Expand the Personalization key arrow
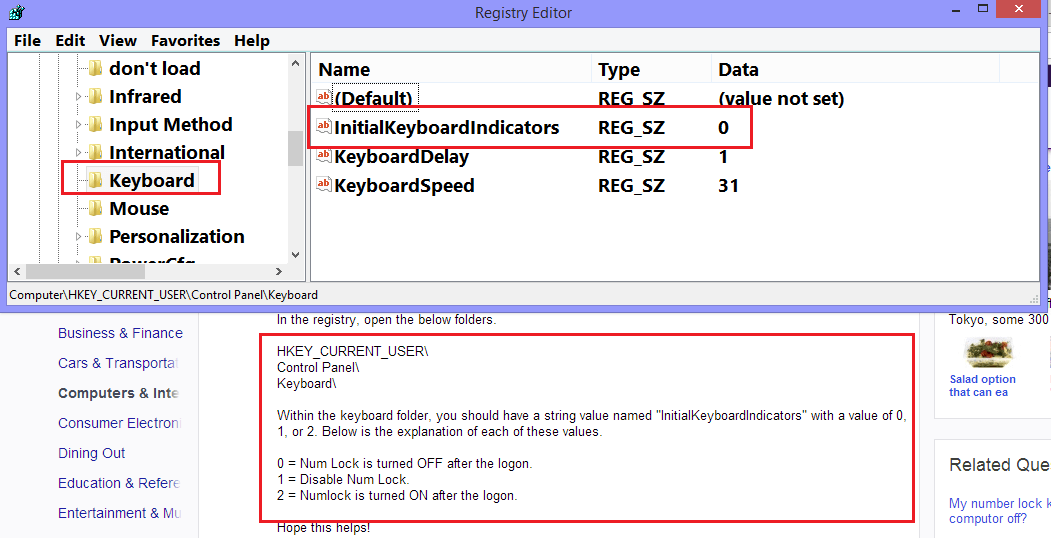 (79, 237)
